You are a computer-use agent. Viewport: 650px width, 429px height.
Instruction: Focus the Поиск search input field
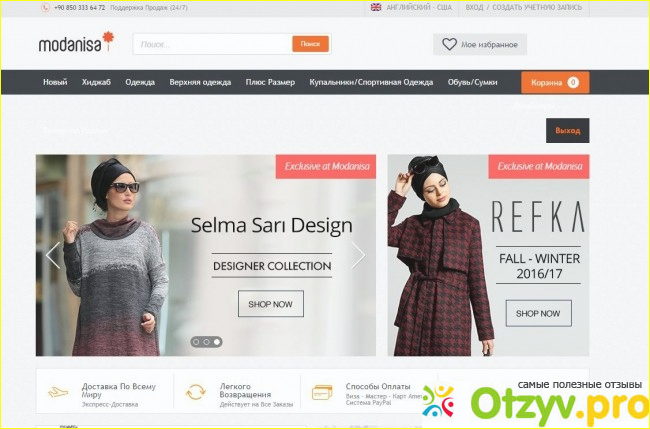click(213, 44)
